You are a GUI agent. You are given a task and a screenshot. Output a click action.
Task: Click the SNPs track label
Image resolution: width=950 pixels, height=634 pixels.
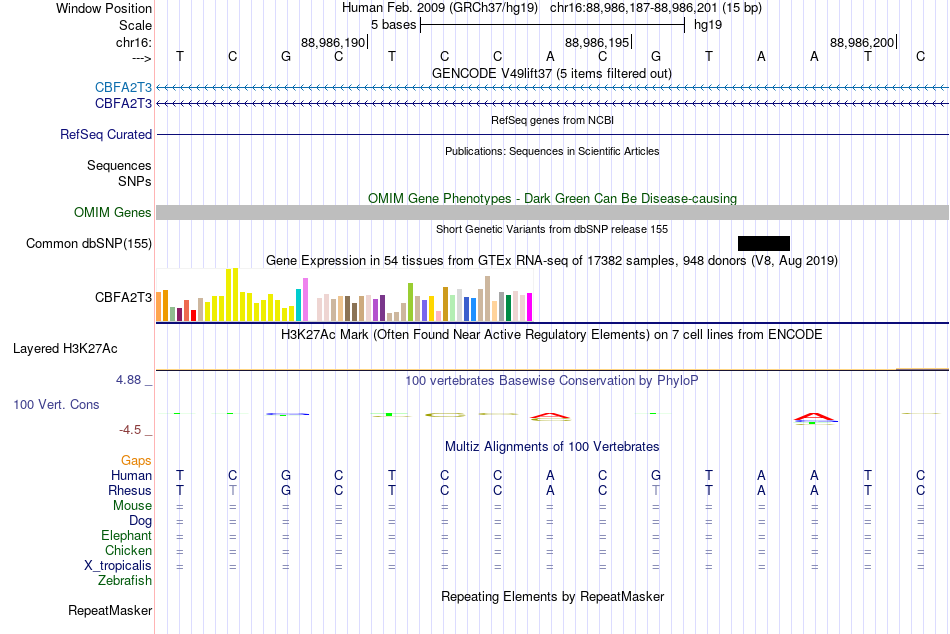click(135, 181)
